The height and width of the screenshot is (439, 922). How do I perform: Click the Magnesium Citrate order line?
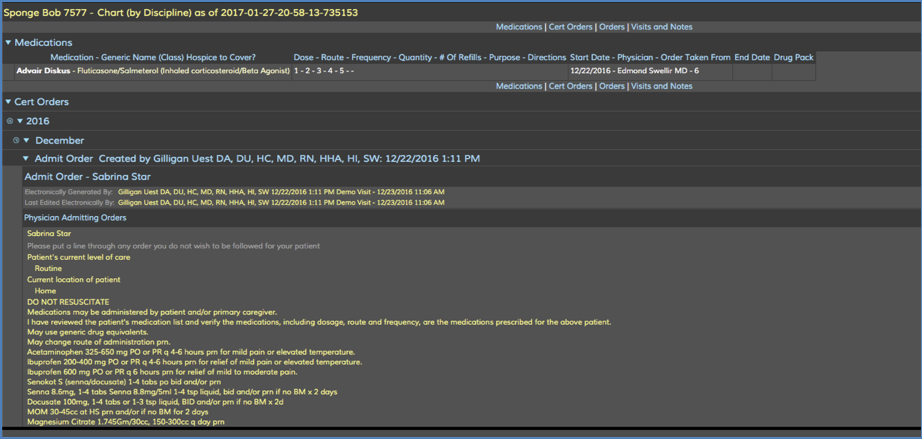[x=125, y=422]
